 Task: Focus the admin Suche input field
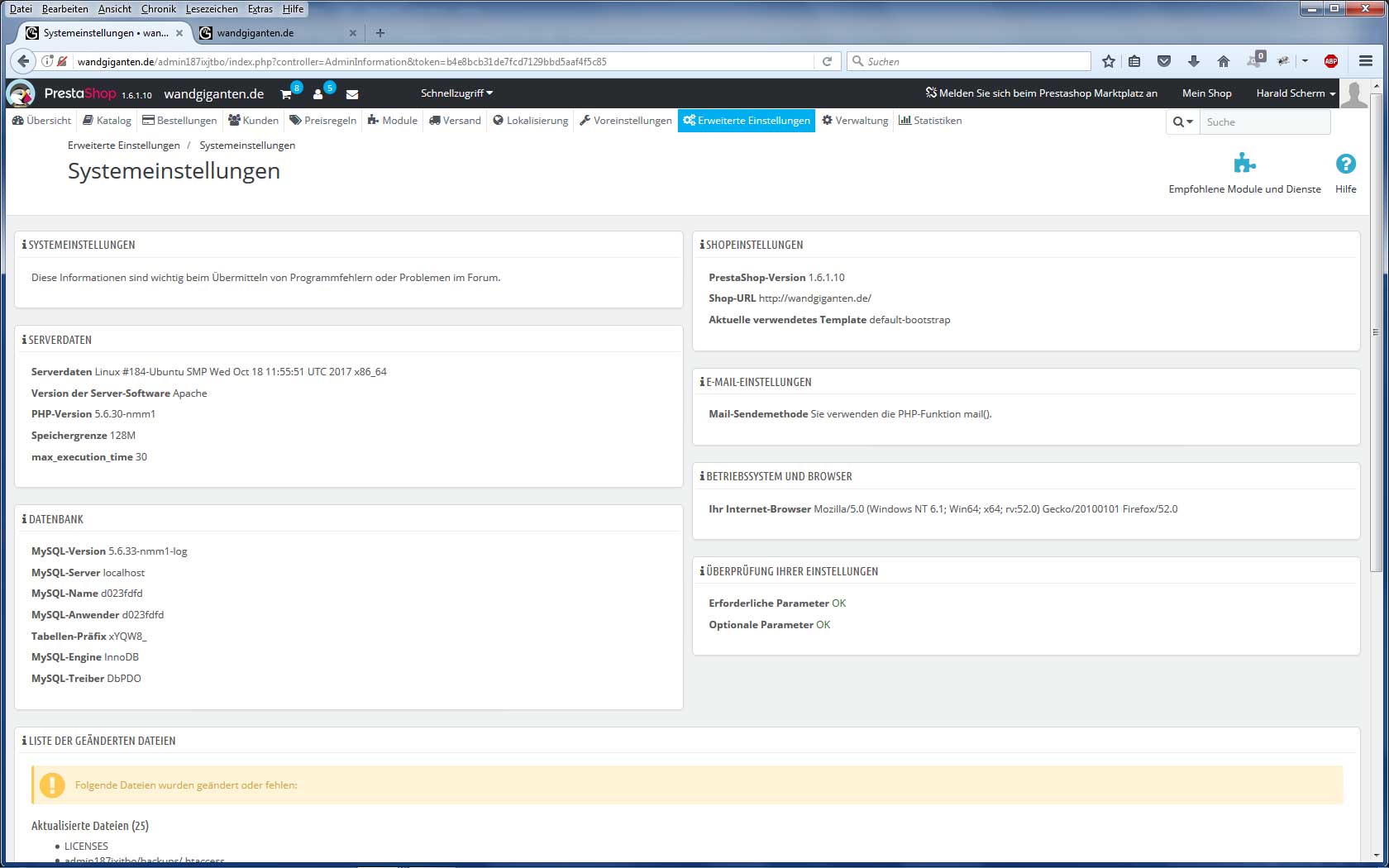(x=1265, y=122)
